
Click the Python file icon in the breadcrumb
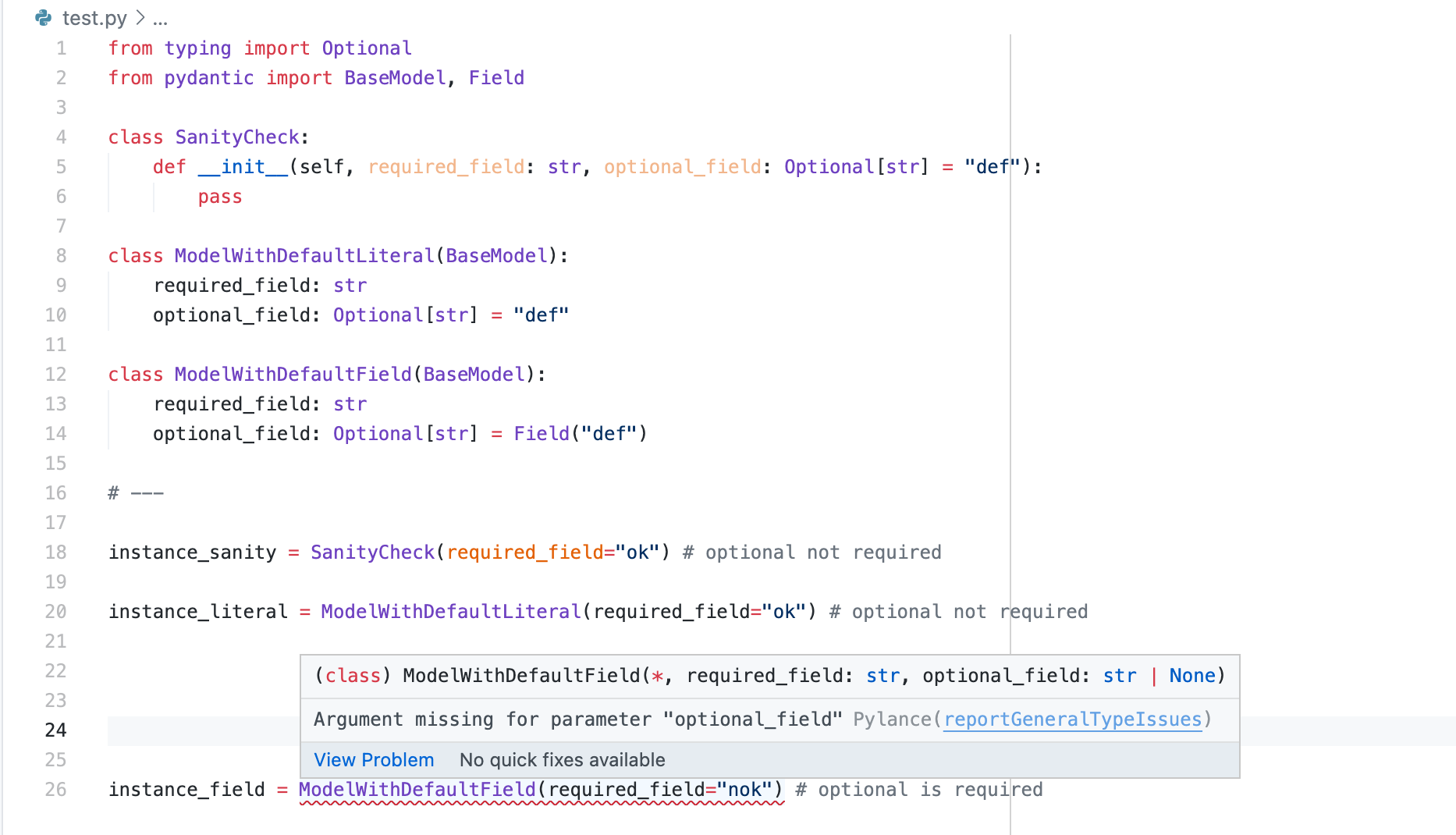click(43, 17)
